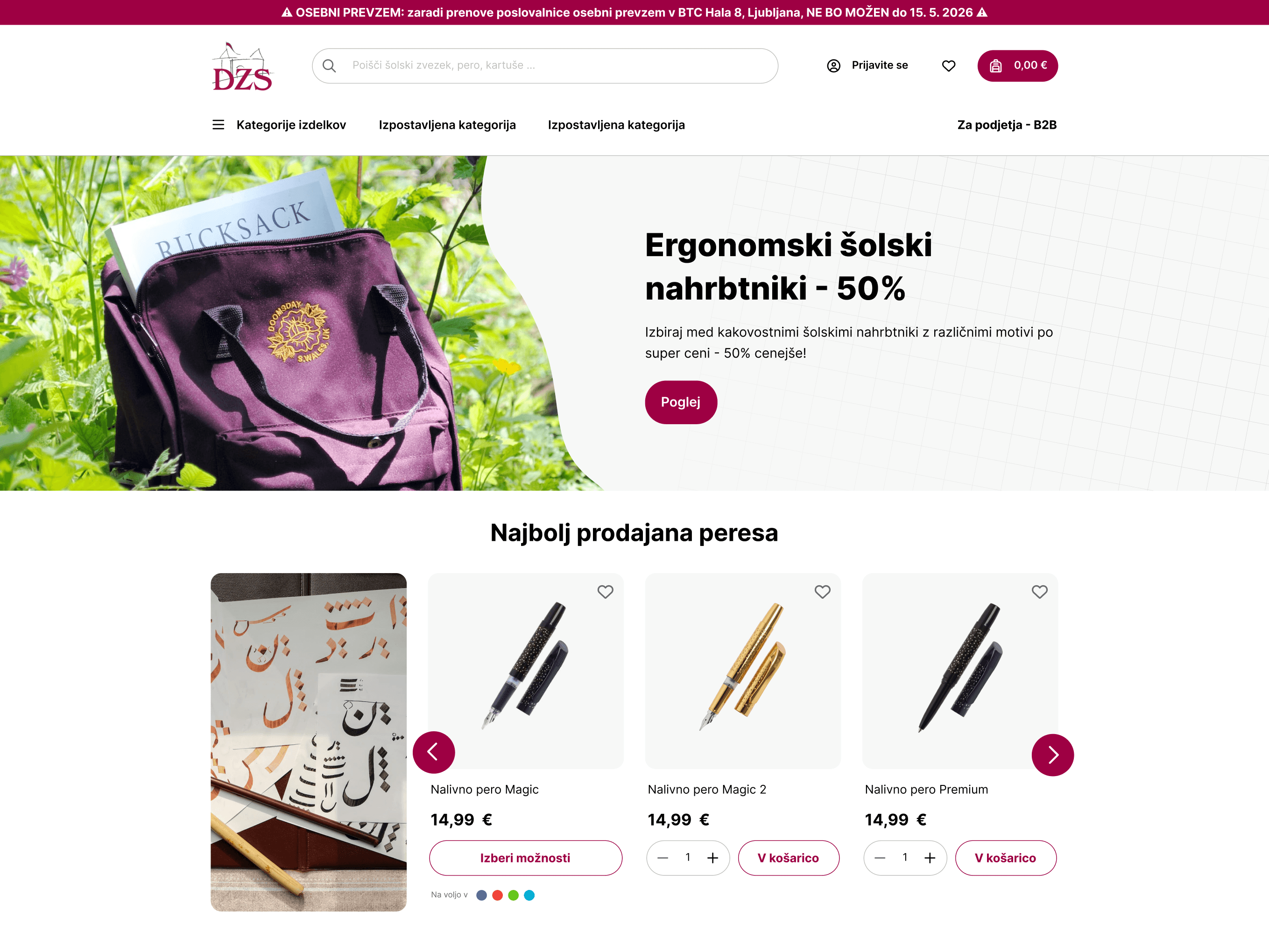The width and height of the screenshot is (1269, 952).
Task: Toggle favorite heart on Nalivno pero Premium
Action: (1039, 592)
